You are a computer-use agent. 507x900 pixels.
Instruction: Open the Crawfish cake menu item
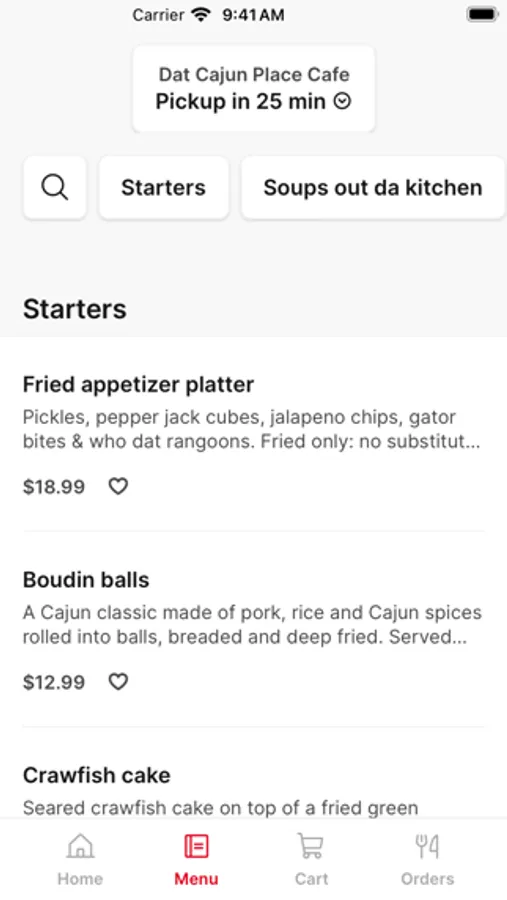[253, 791]
